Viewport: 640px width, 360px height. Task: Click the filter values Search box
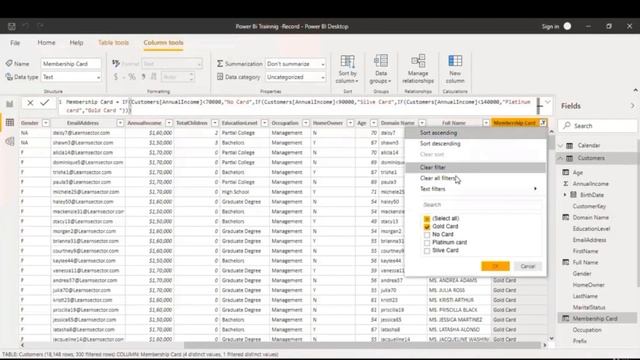point(482,204)
